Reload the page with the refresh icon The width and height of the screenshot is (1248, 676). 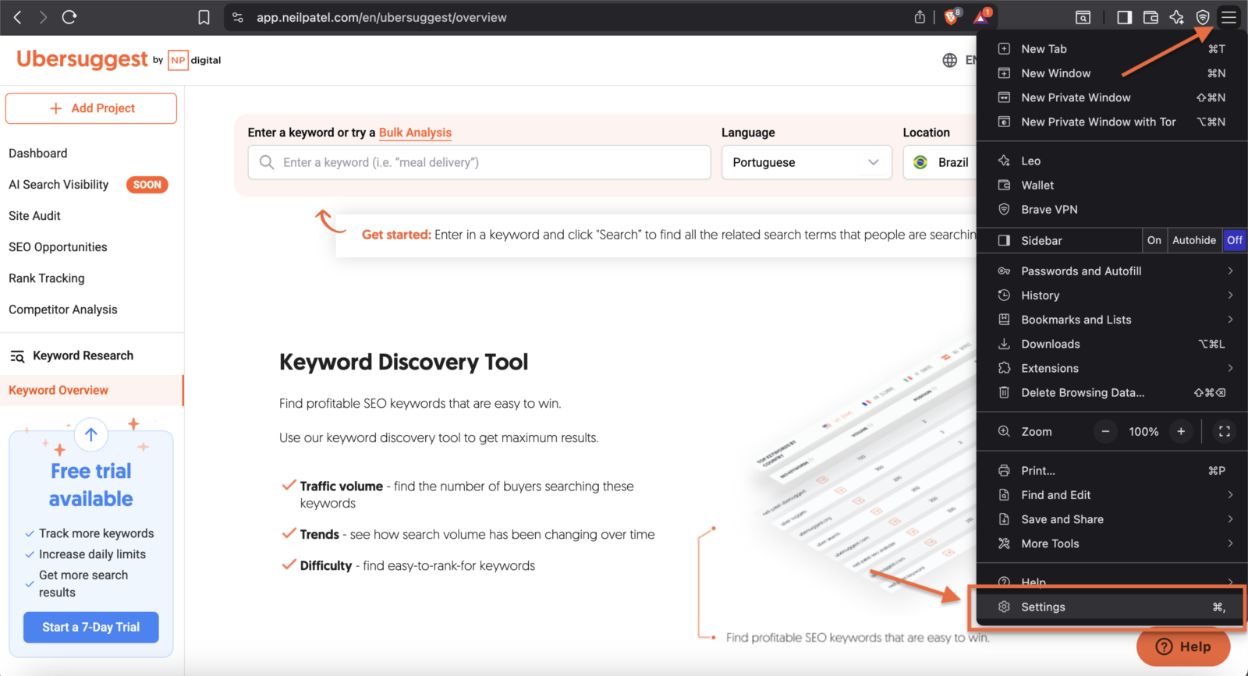click(69, 17)
